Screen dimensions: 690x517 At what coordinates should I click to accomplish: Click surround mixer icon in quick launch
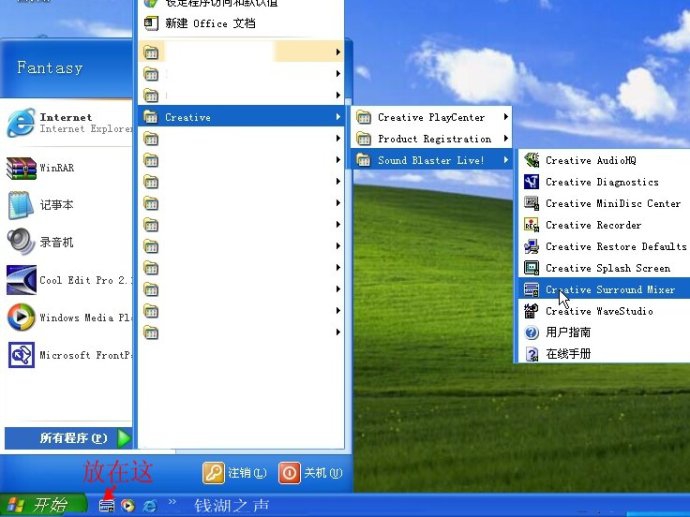coord(106,506)
